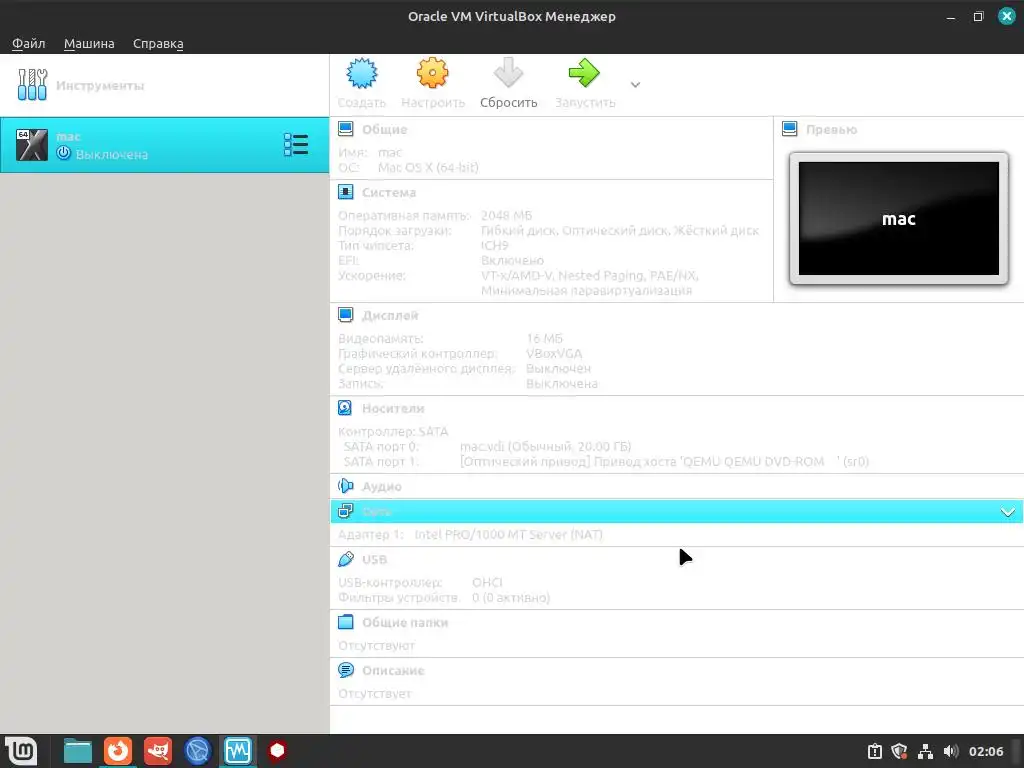The image size is (1024, 768).
Task: Click the 02:06 clock in tray
Action: (x=985, y=752)
